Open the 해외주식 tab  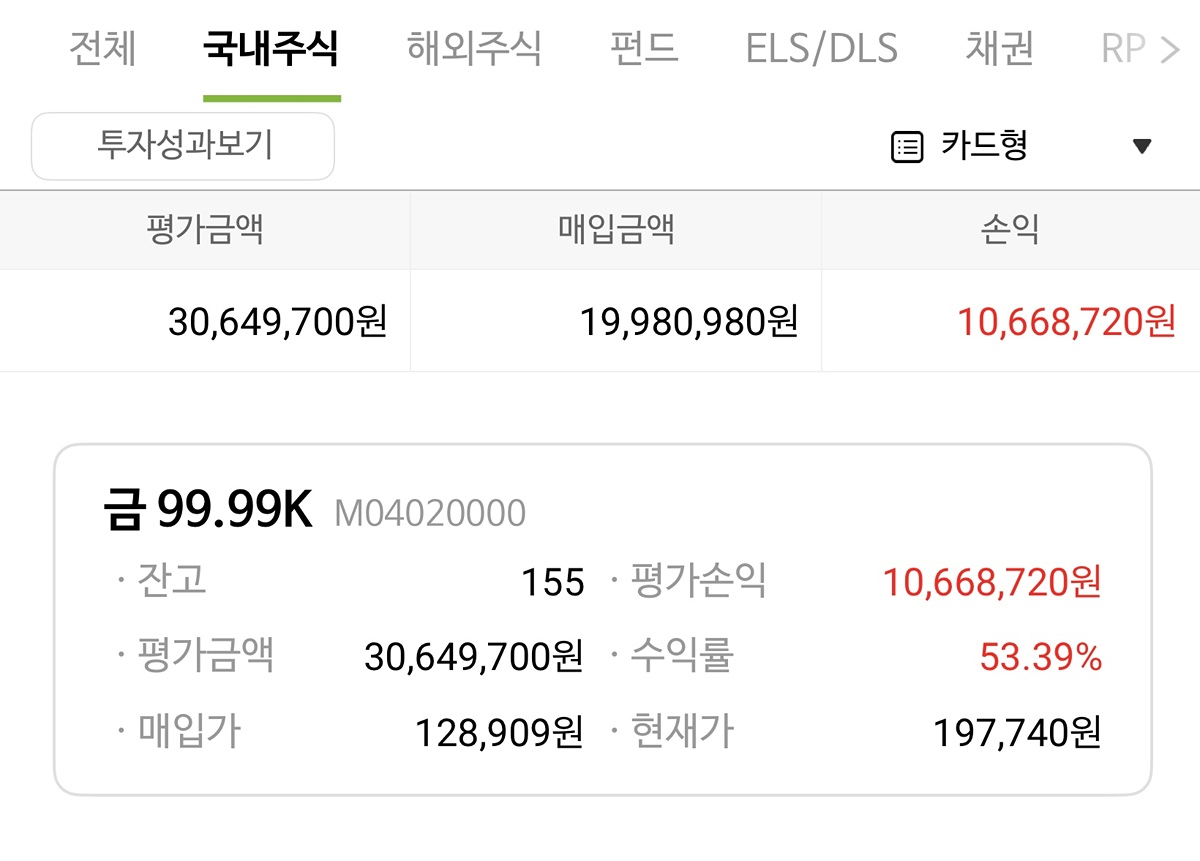point(474,49)
